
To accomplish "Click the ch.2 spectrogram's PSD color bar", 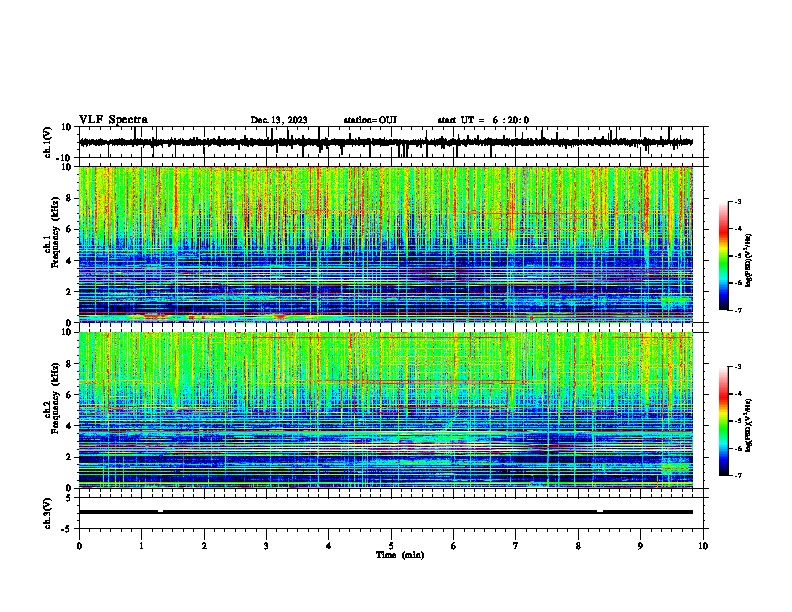I will click(724, 421).
